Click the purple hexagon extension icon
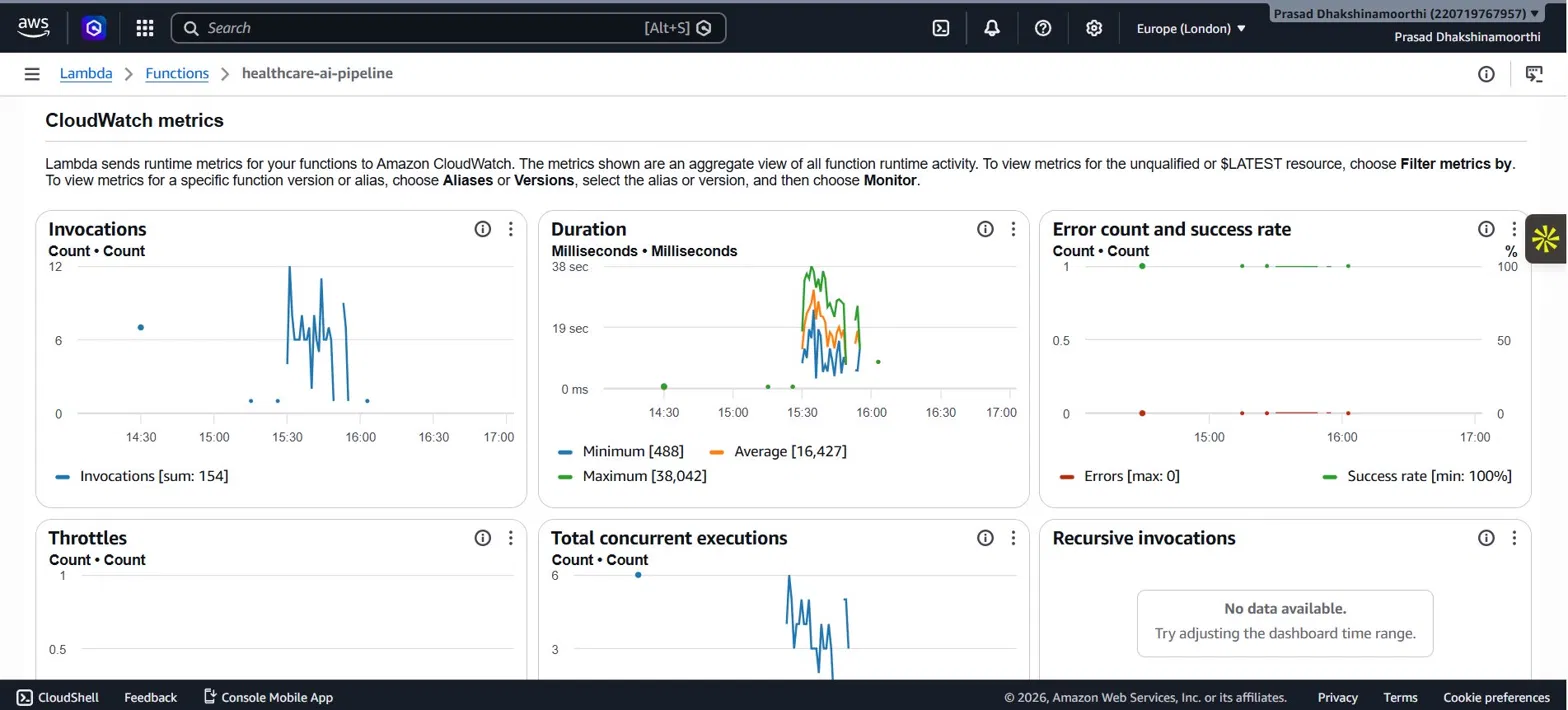Screen dimensions: 1568x710 (x=94, y=28)
